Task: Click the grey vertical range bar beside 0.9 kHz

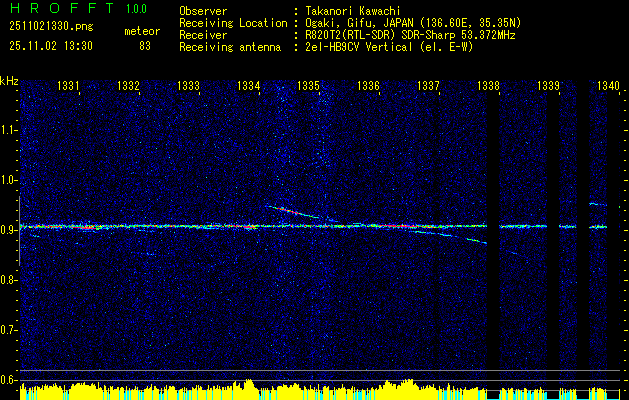Action: (x=20, y=231)
